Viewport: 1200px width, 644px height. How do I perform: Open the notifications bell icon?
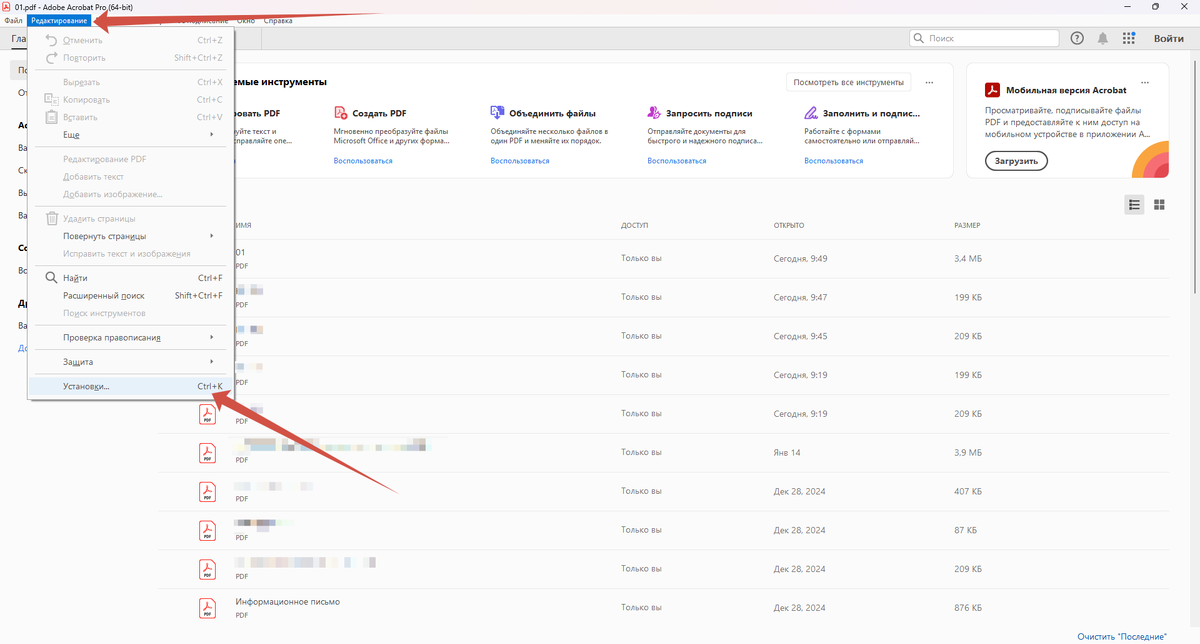1103,38
